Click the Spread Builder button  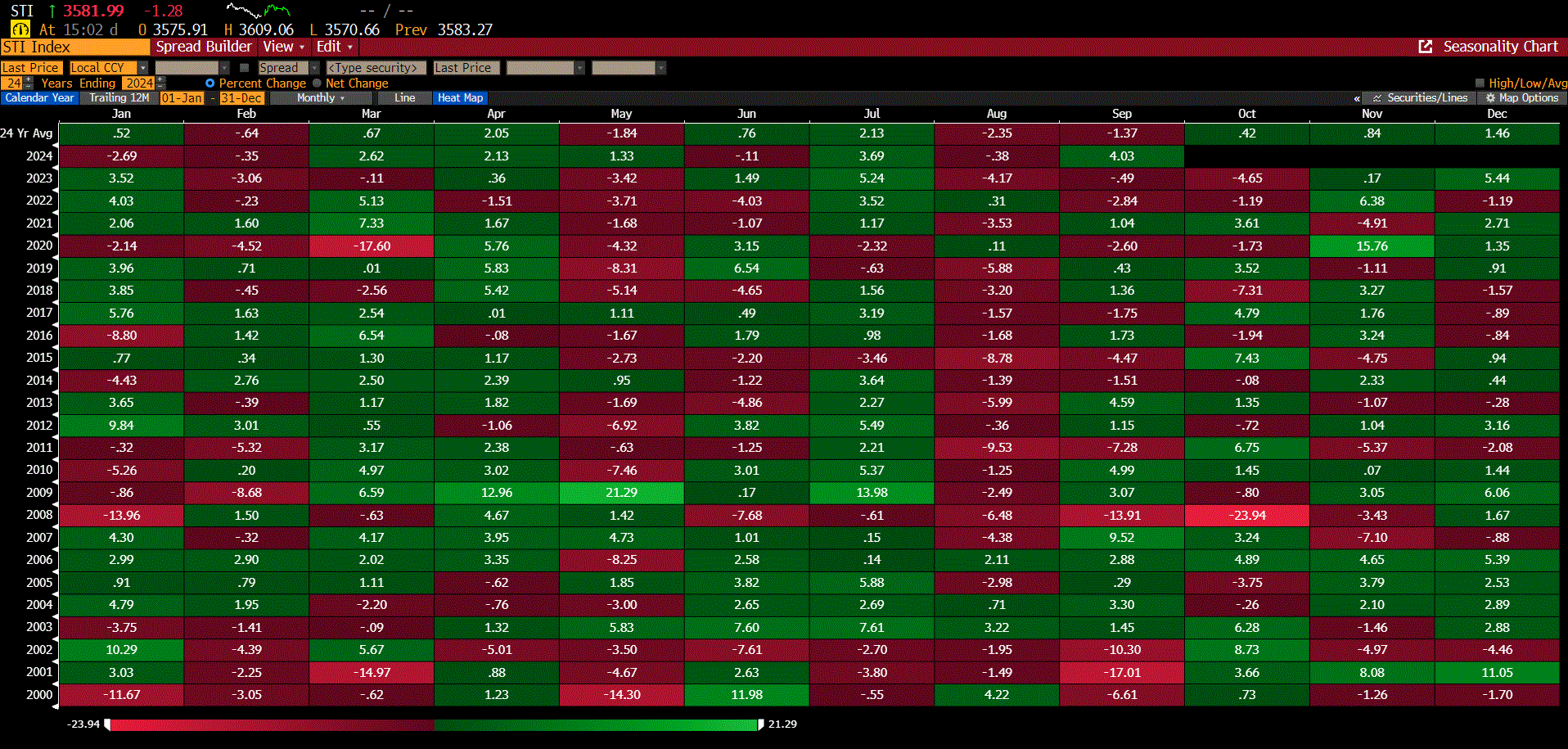[204, 47]
